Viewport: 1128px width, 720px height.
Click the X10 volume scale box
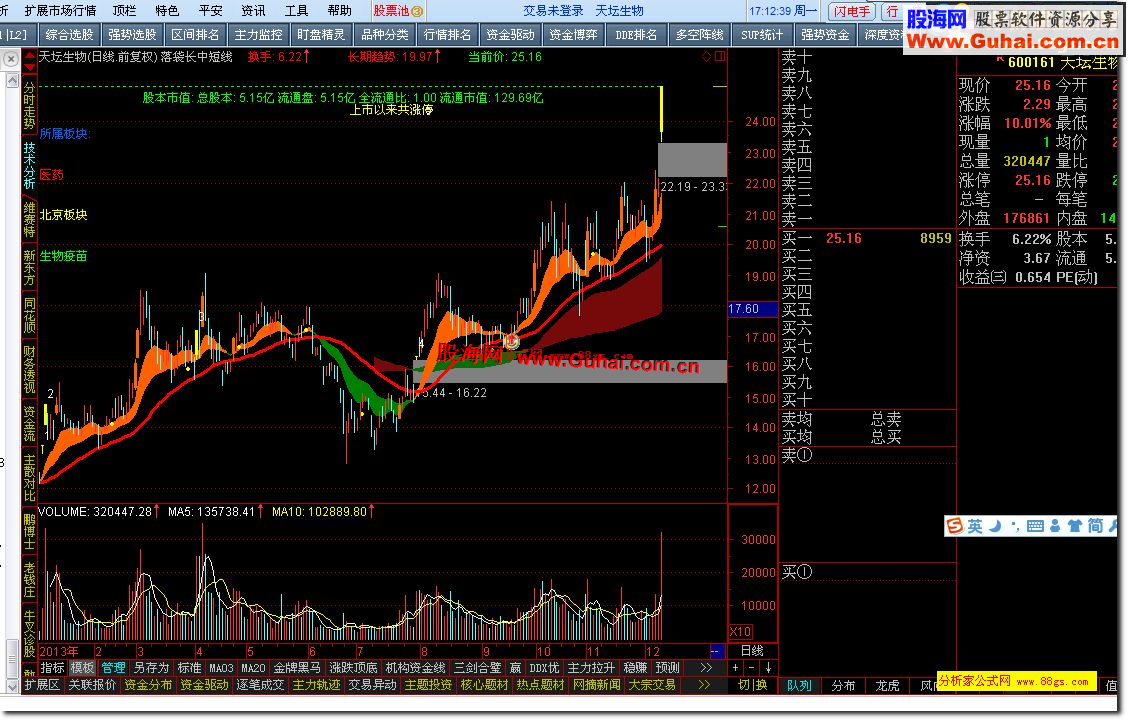coord(740,632)
